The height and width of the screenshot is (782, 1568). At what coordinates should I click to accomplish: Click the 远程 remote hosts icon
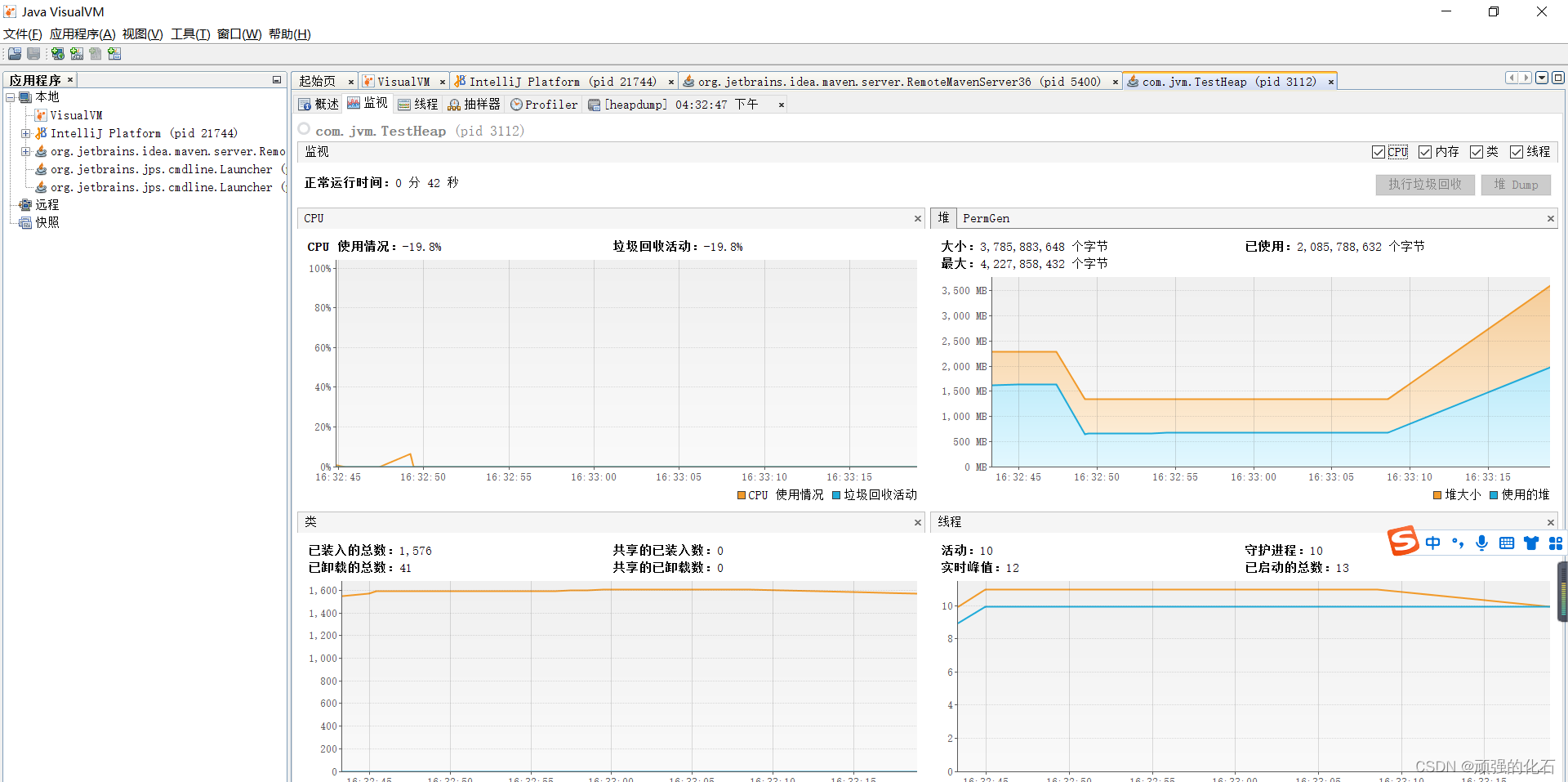25,205
